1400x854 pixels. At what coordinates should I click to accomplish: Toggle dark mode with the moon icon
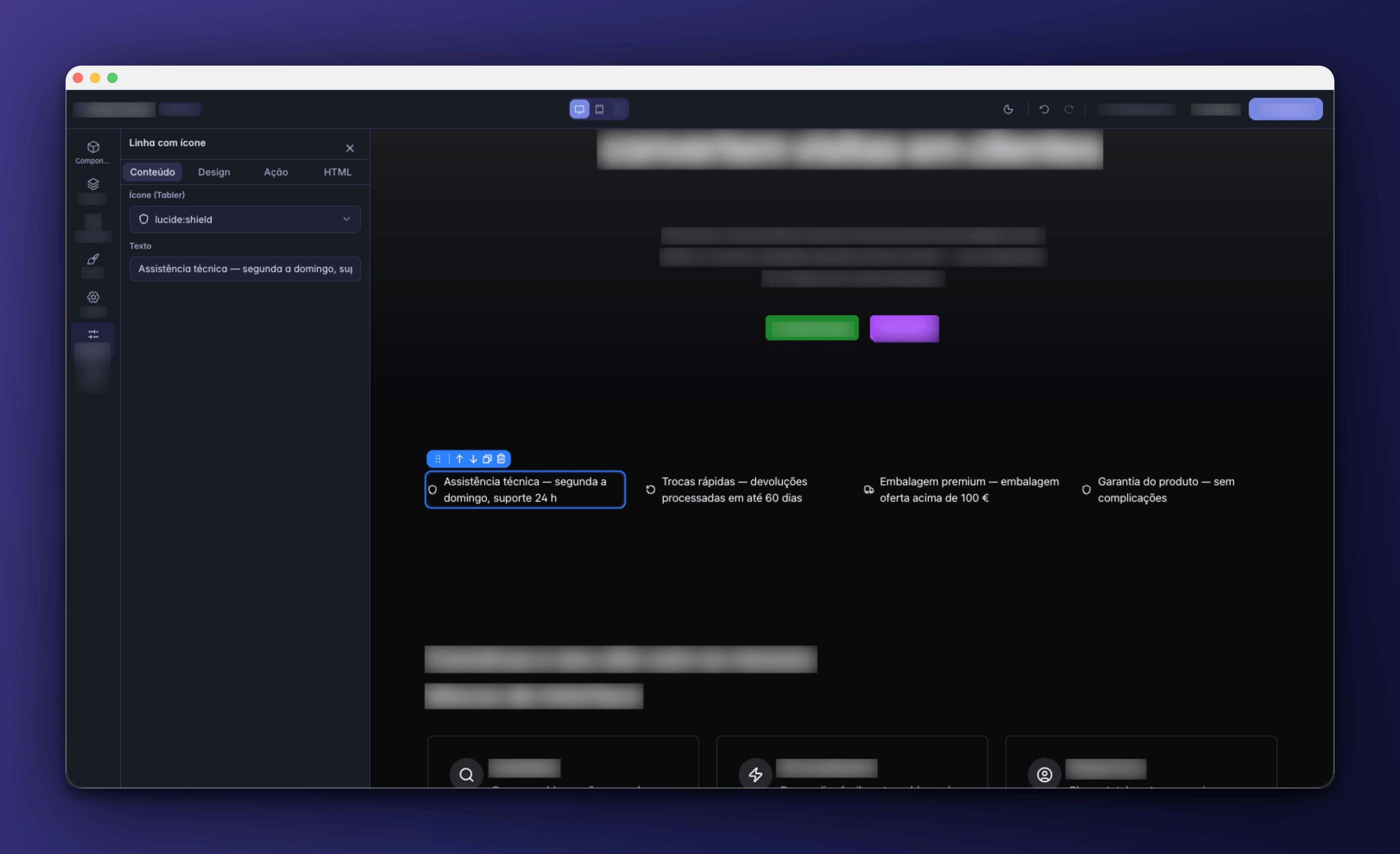pos(1009,109)
